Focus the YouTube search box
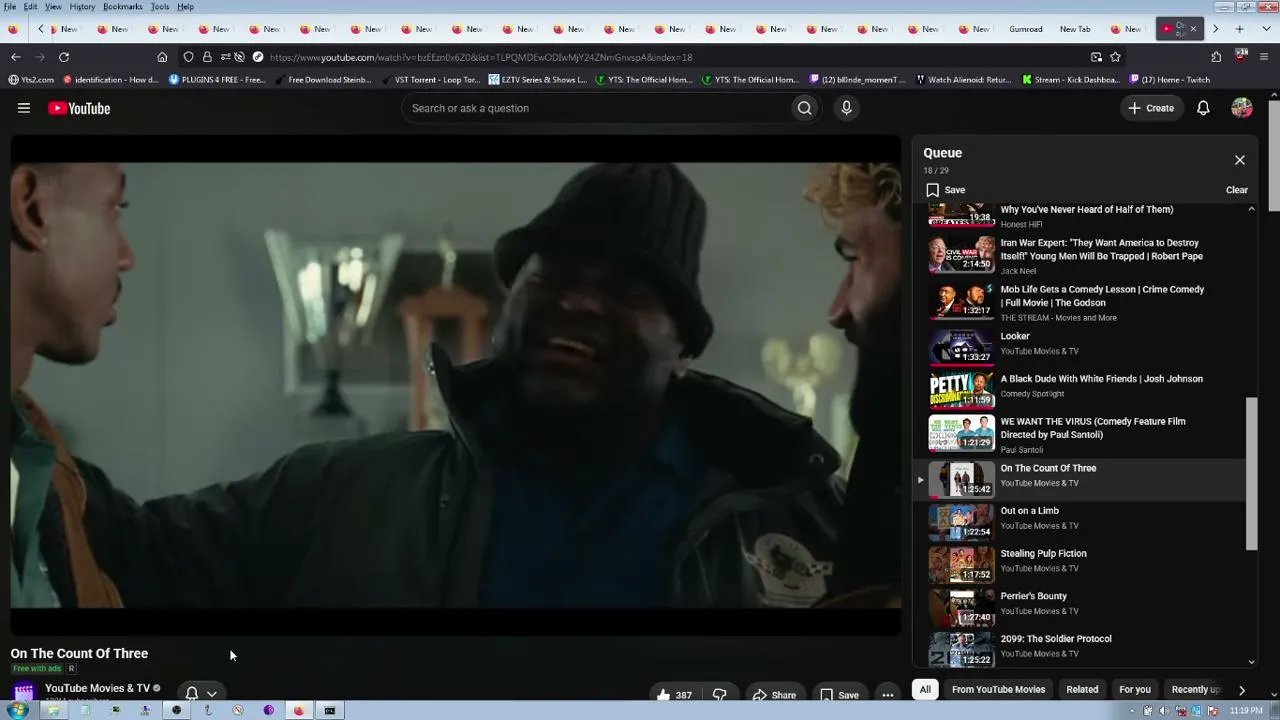Screen dimensions: 1280x720 (x=595, y=108)
